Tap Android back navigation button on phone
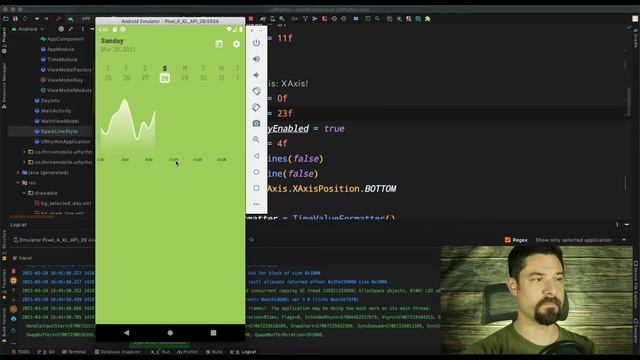This screenshot has width=640, height=360. point(127,333)
